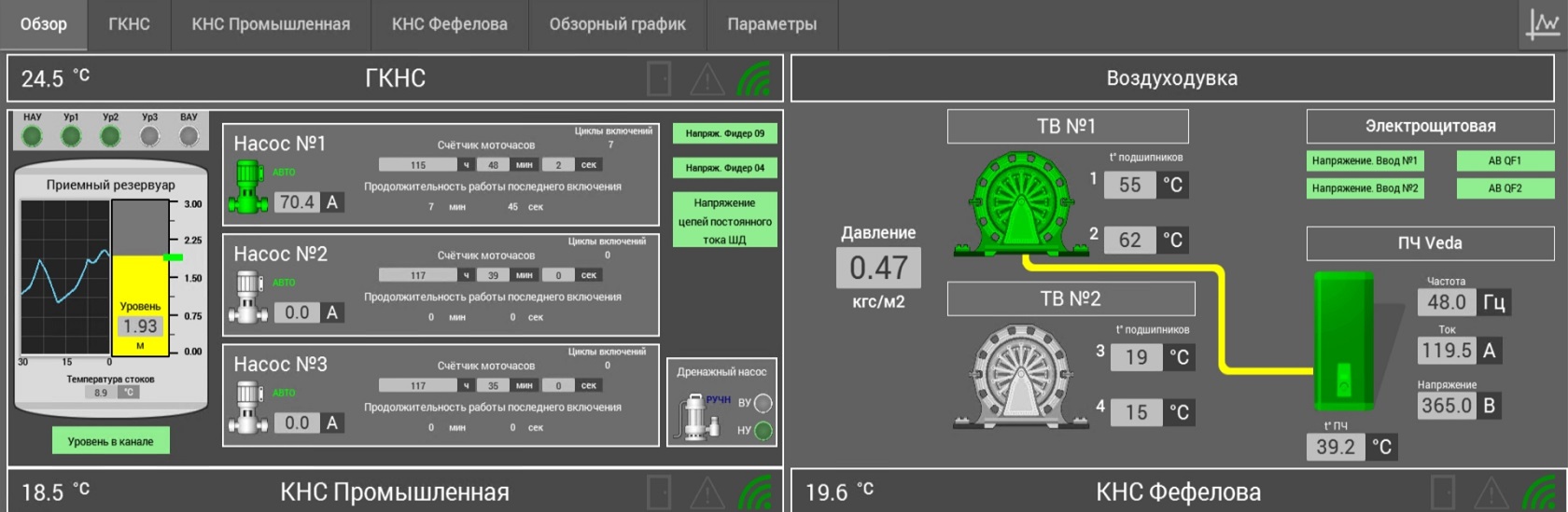Click the Ур1 level indicator lamp
This screenshot has height=512, width=1568.
(x=71, y=136)
